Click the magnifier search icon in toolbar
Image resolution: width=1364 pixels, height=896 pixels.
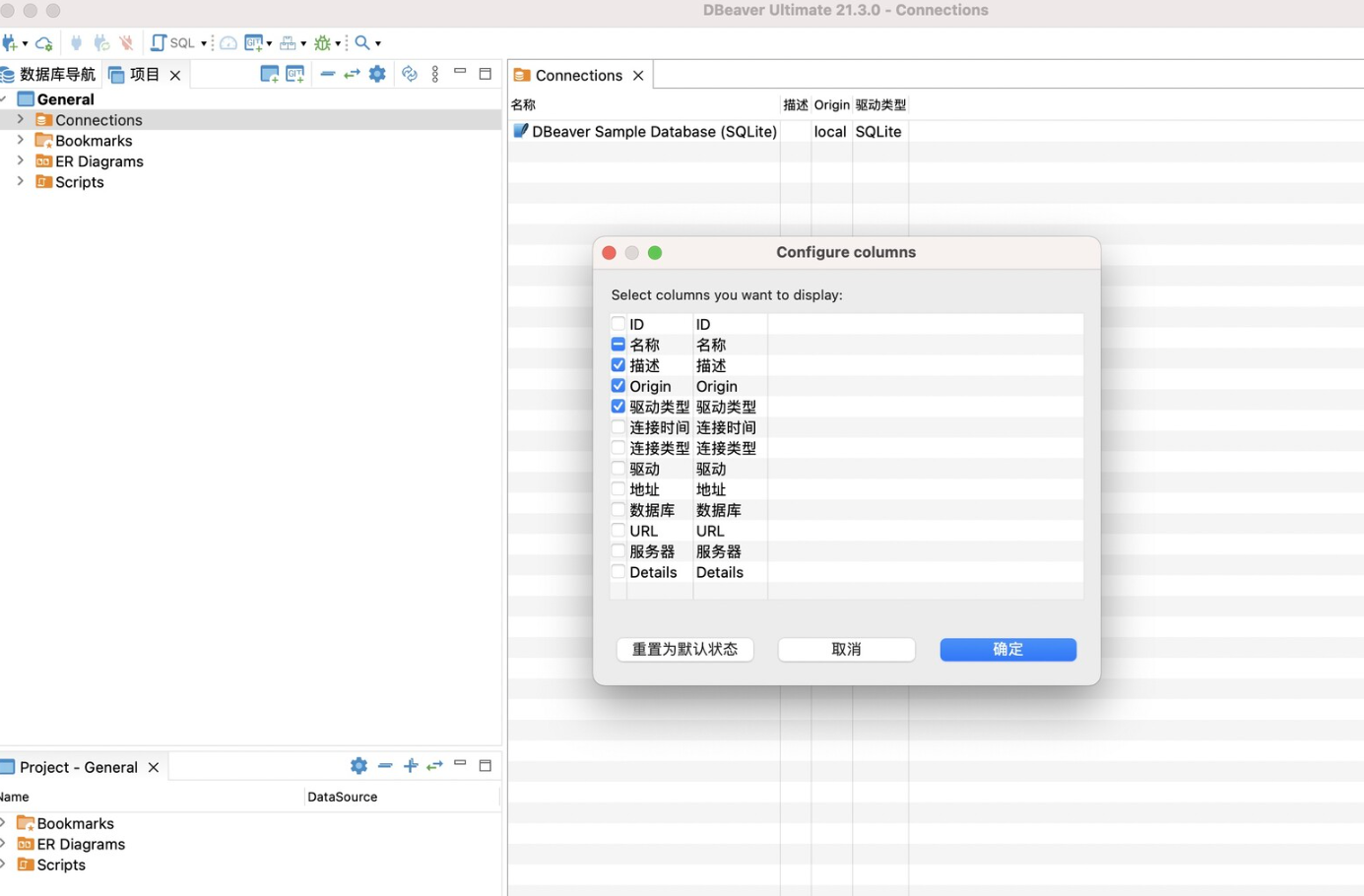pos(362,43)
